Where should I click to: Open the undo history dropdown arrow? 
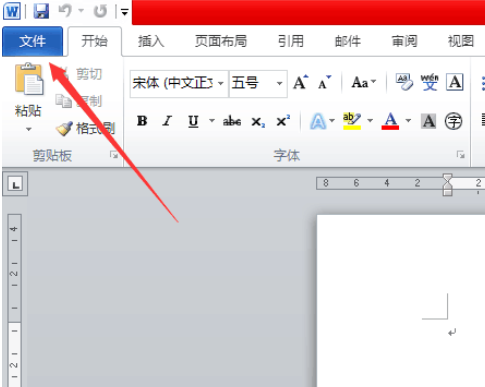point(81,11)
